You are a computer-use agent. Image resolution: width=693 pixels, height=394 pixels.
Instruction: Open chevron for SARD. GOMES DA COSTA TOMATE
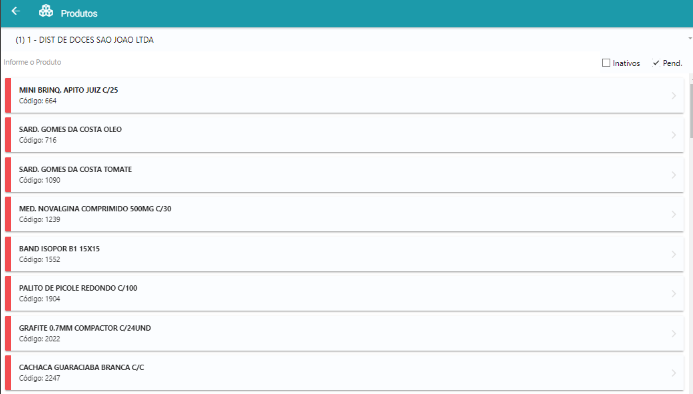coord(674,175)
